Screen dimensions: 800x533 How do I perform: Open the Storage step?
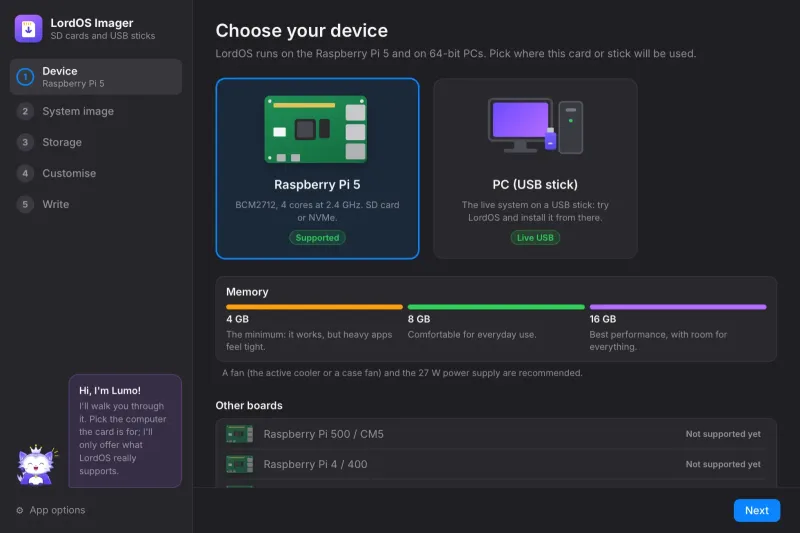[96, 142]
